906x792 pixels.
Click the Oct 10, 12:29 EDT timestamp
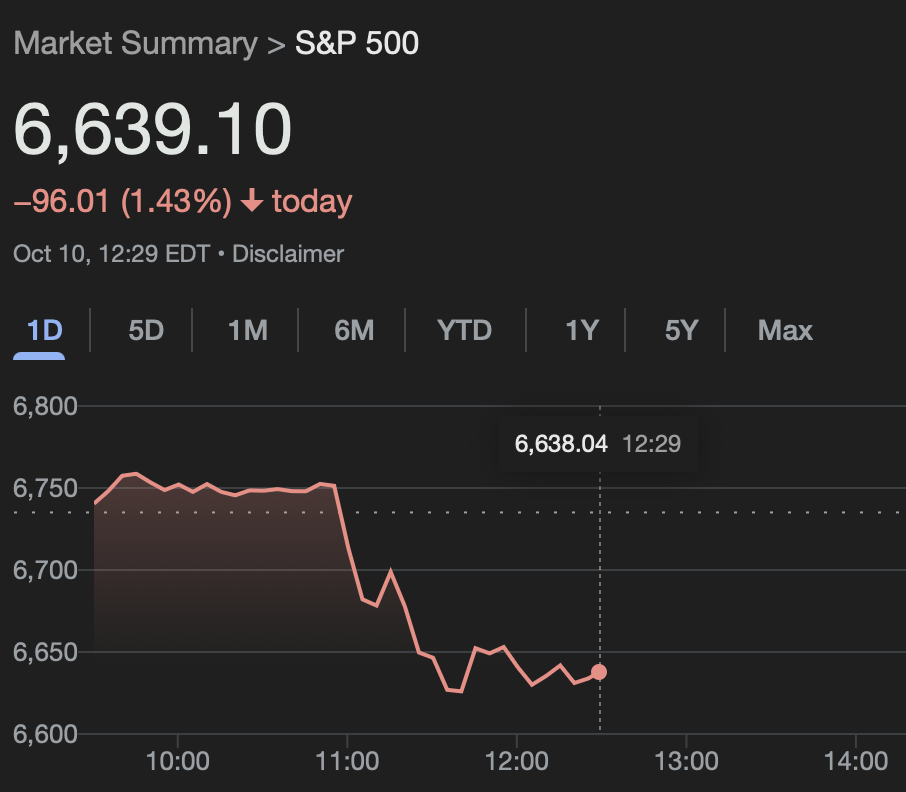[x=112, y=254]
